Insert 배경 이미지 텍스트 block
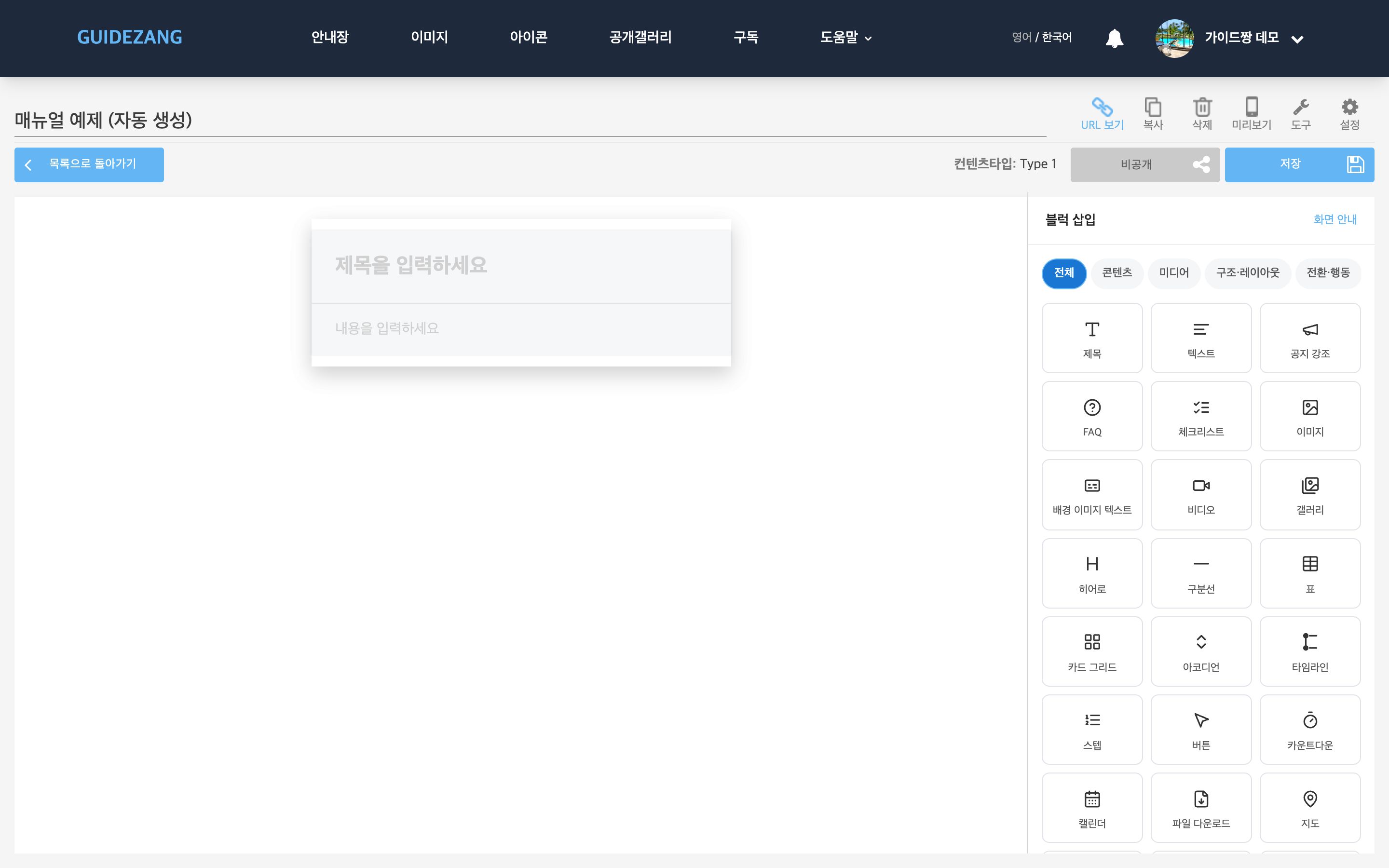This screenshot has width=1389, height=868. (1092, 494)
